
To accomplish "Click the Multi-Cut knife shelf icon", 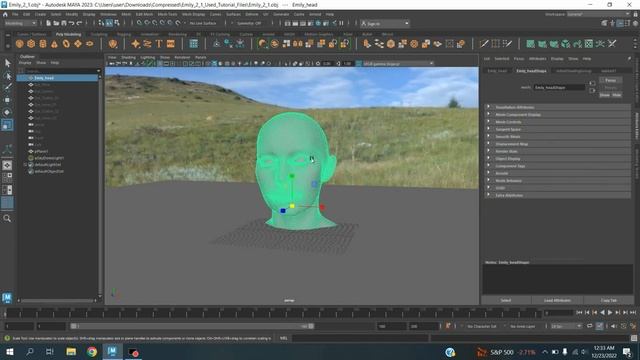I will [x=484, y=44].
